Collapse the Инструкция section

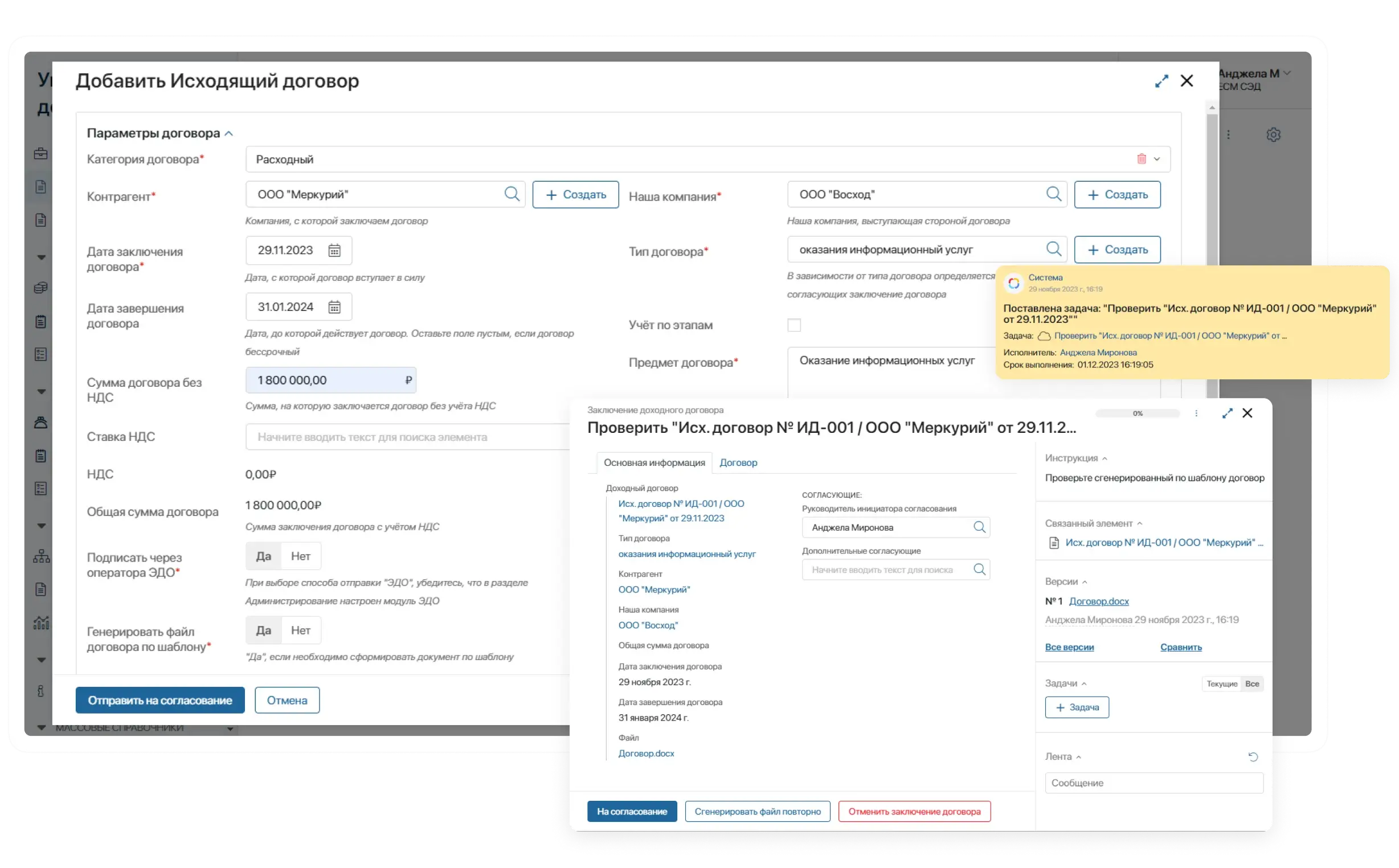click(1105, 458)
